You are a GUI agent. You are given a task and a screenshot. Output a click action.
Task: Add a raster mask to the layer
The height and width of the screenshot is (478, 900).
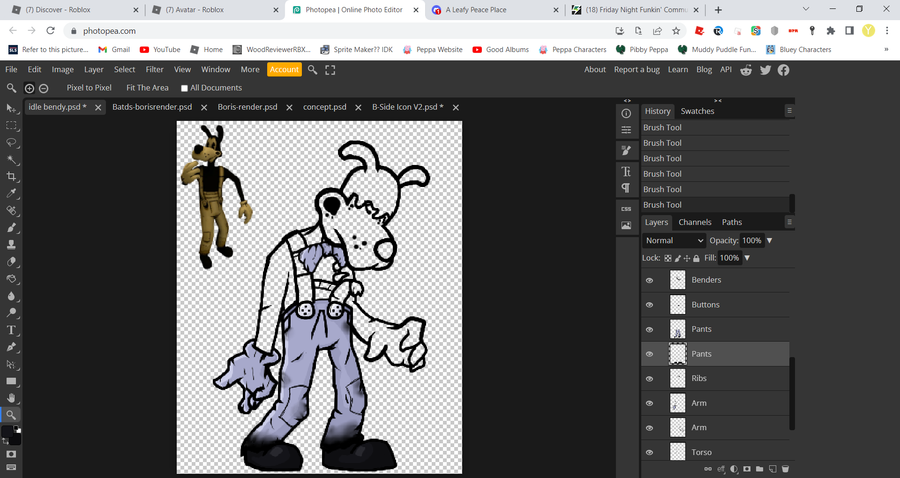pos(747,469)
